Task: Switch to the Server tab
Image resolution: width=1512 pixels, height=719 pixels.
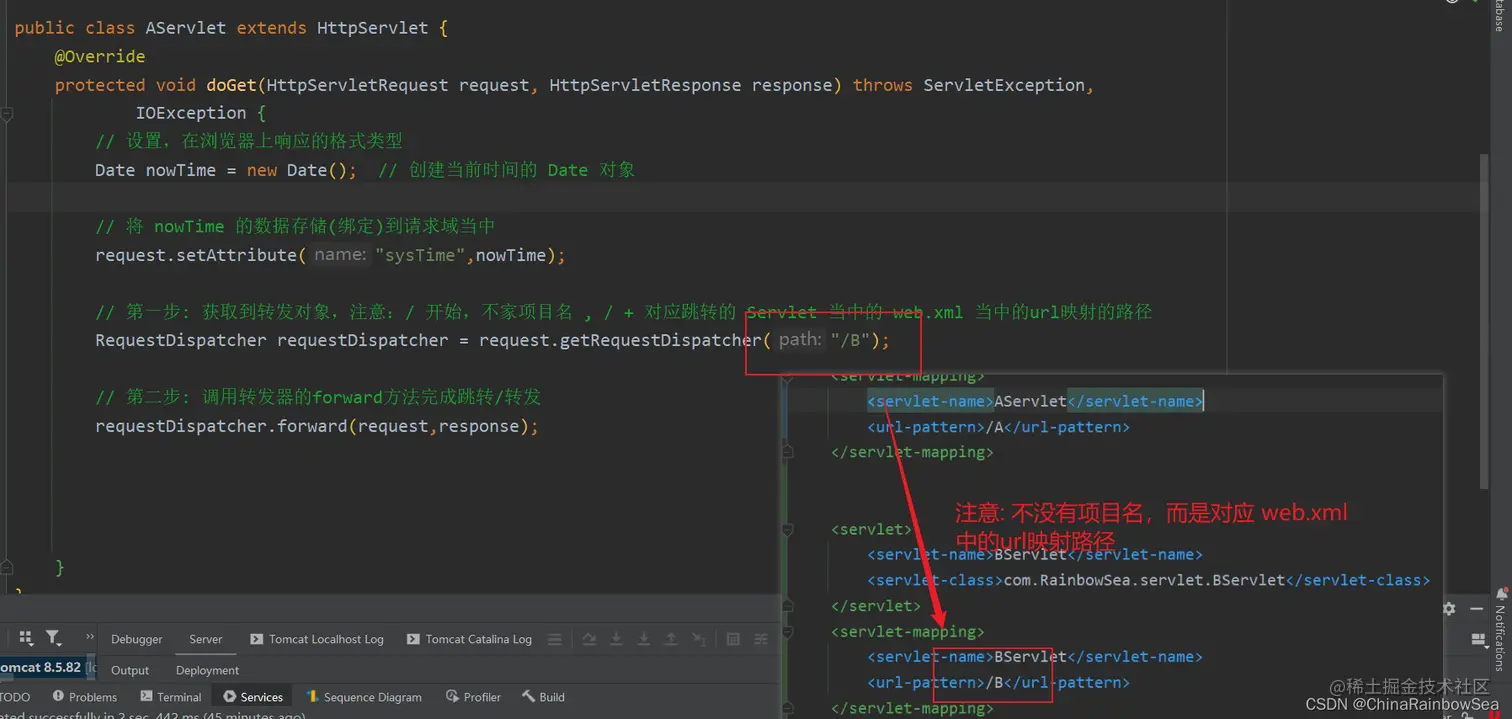Action: [x=206, y=639]
